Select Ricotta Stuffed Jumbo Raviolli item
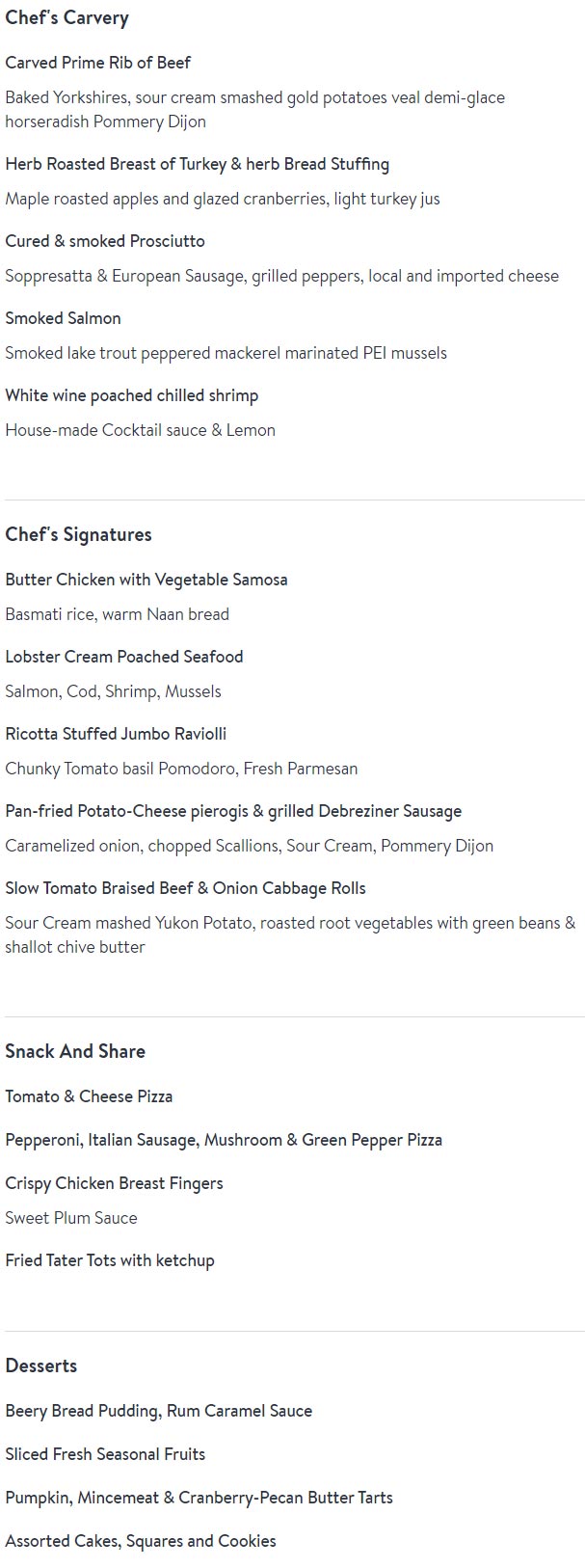Image resolution: width=585 pixels, height=1568 pixels. (x=116, y=734)
